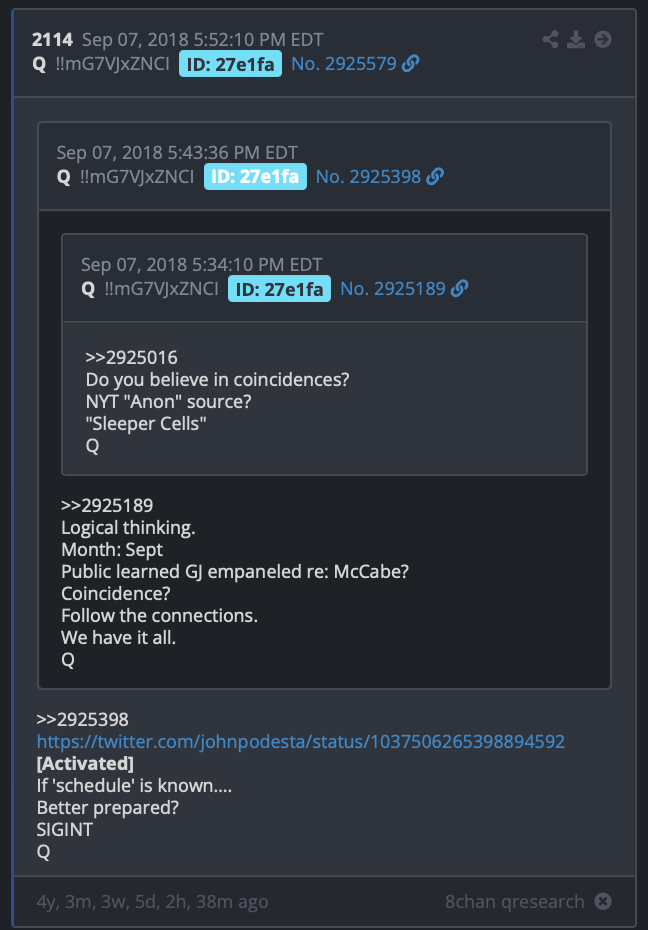Click post number 2114 in header
Viewport: 648px width, 930px height.
[x=52, y=40]
